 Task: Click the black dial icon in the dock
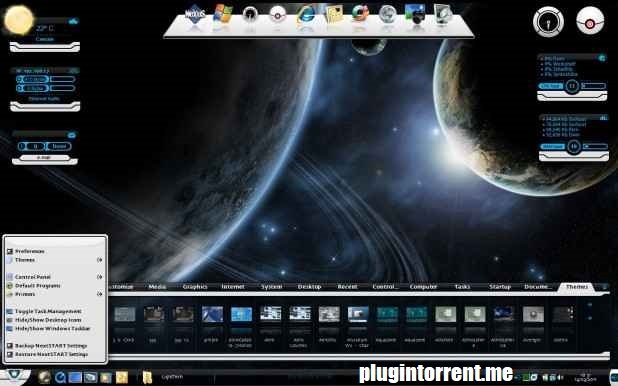(x=250, y=15)
